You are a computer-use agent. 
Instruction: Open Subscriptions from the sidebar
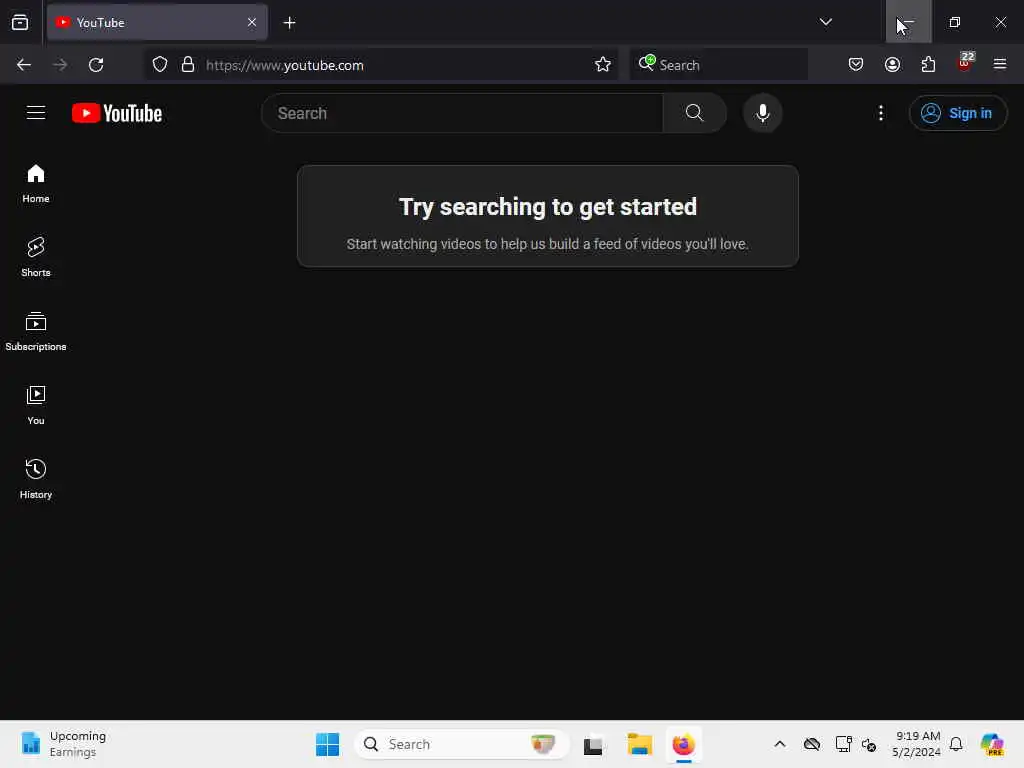36,332
